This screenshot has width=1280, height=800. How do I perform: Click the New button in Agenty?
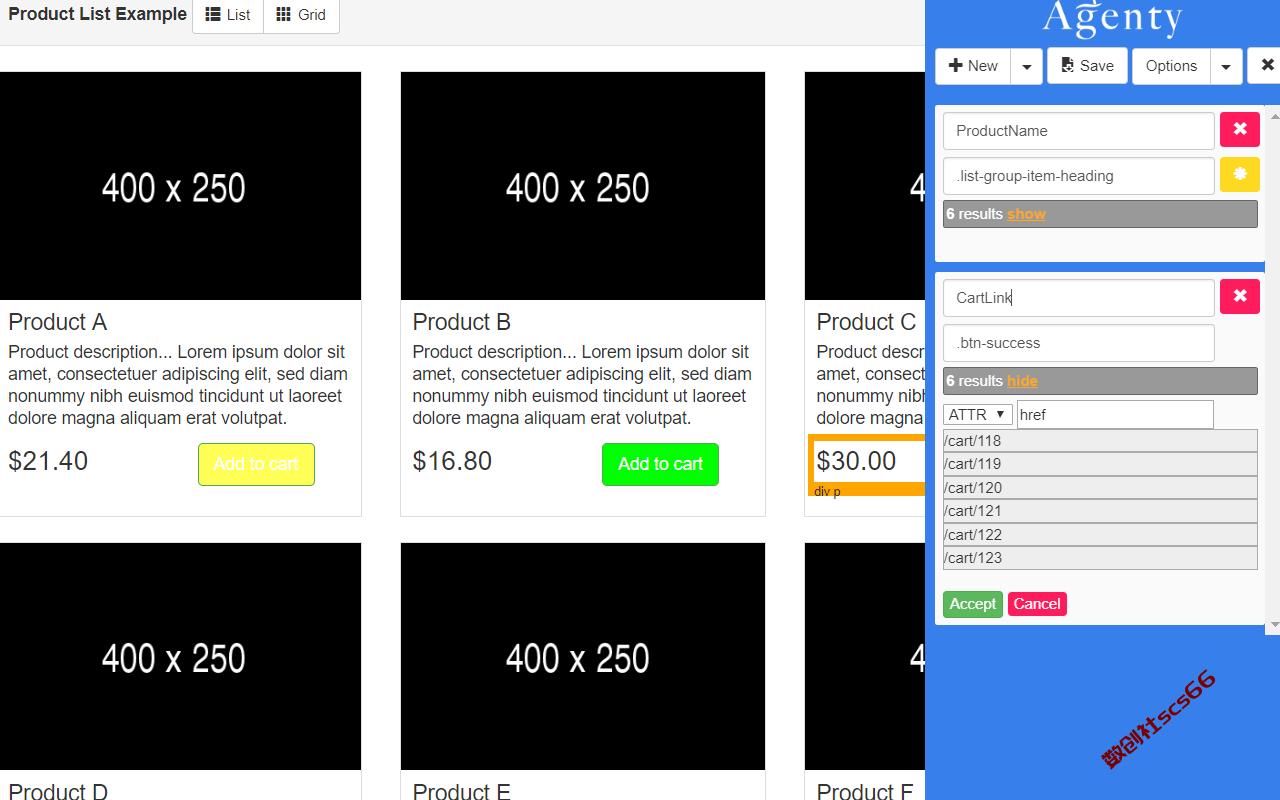973,66
